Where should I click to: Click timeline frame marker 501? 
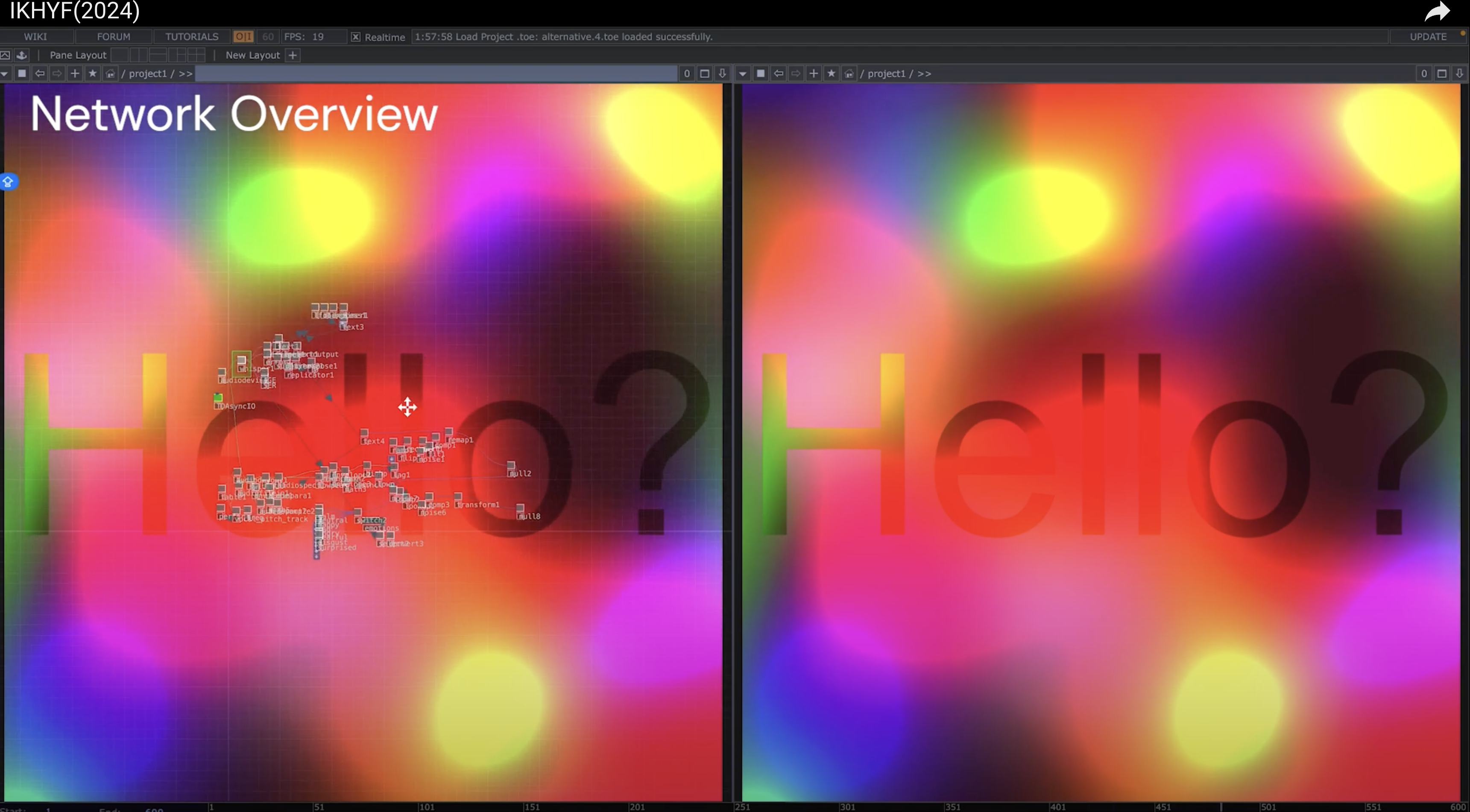tap(1268, 807)
